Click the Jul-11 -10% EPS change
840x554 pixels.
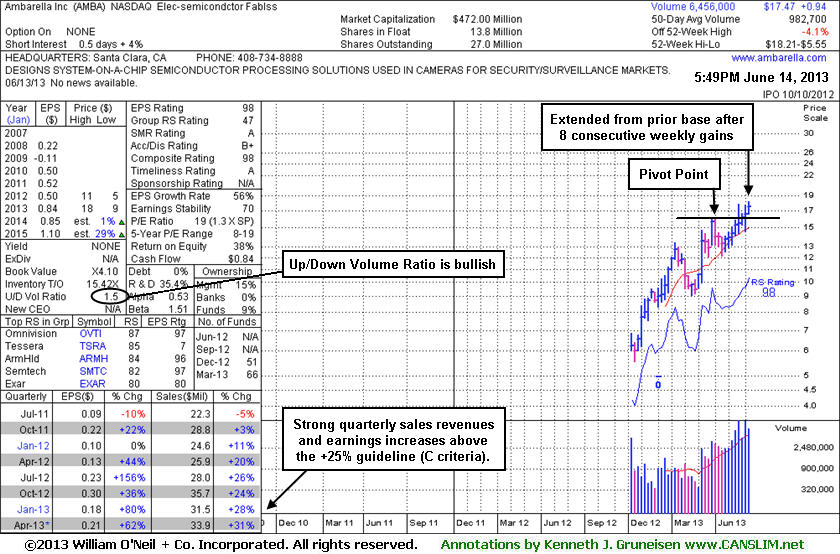[x=132, y=414]
